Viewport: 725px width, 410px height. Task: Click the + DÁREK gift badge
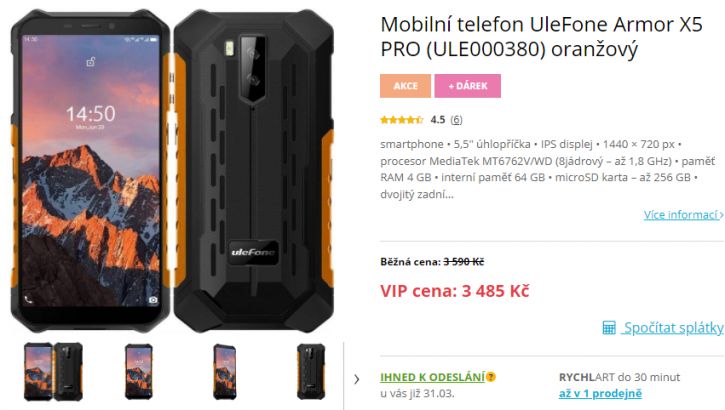pyautogui.click(x=467, y=86)
